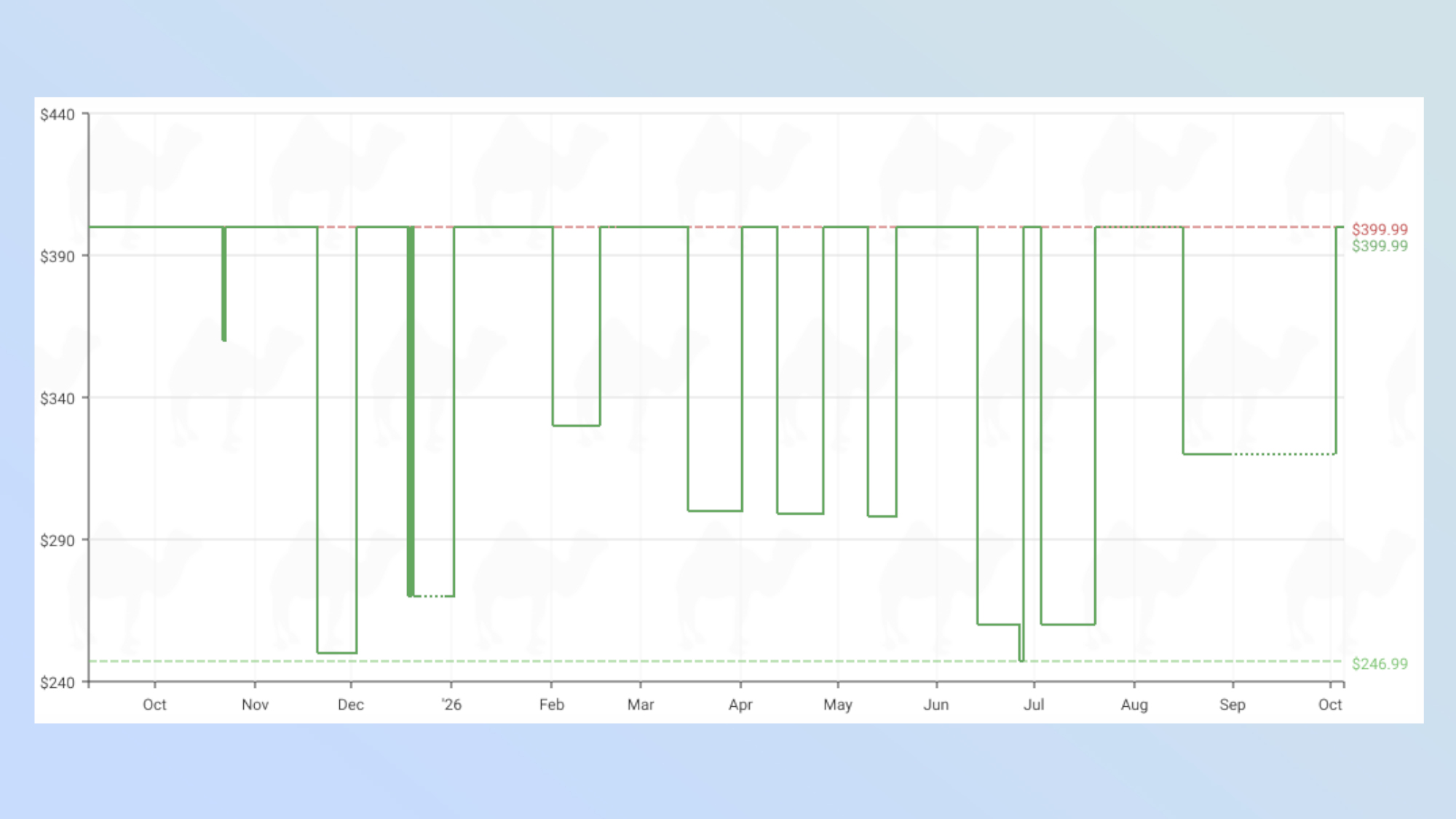This screenshot has width=1456, height=819.
Task: Click the Jun month label on axis
Action: pos(936,705)
